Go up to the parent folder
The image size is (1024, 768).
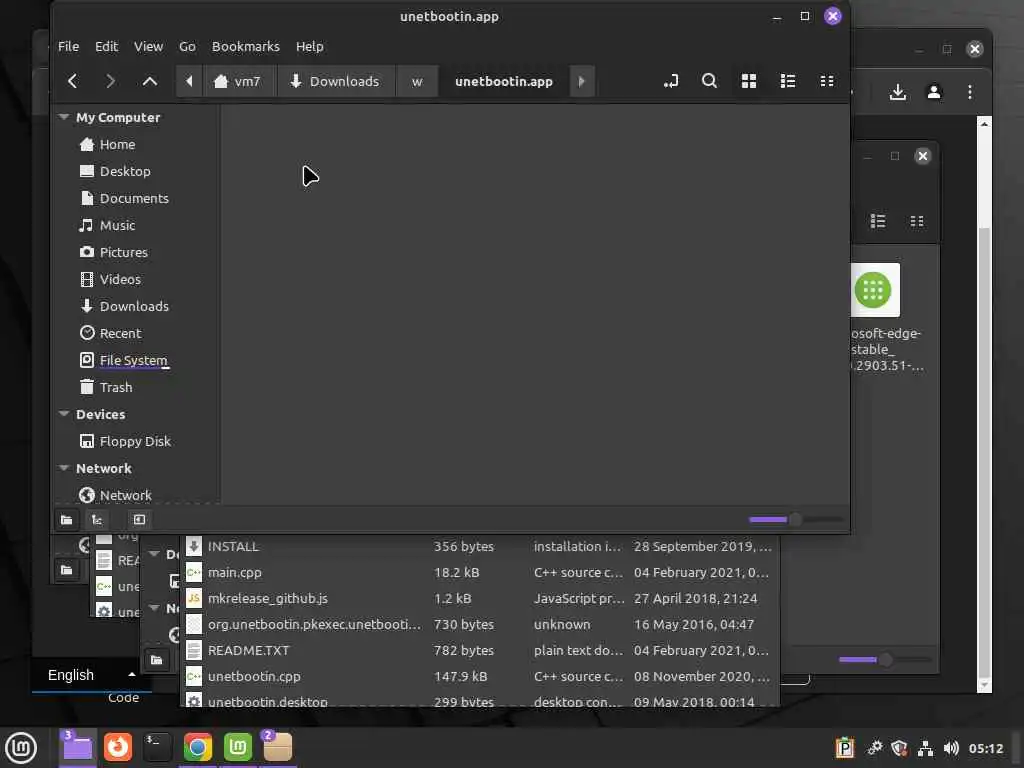tap(150, 81)
